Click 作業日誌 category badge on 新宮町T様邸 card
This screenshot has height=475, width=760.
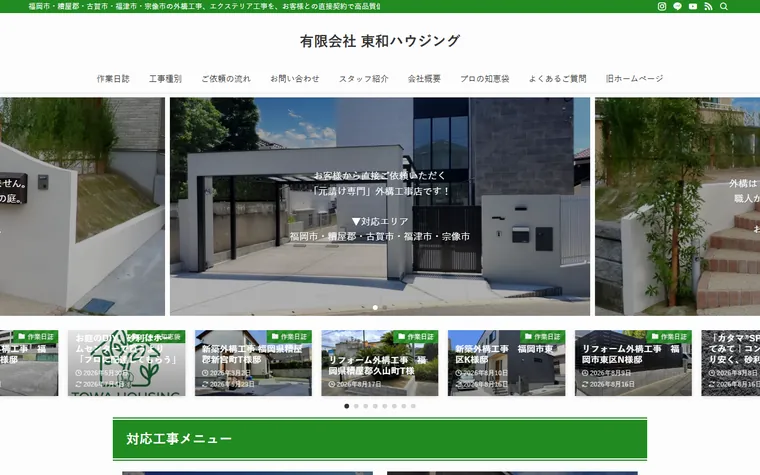(289, 336)
